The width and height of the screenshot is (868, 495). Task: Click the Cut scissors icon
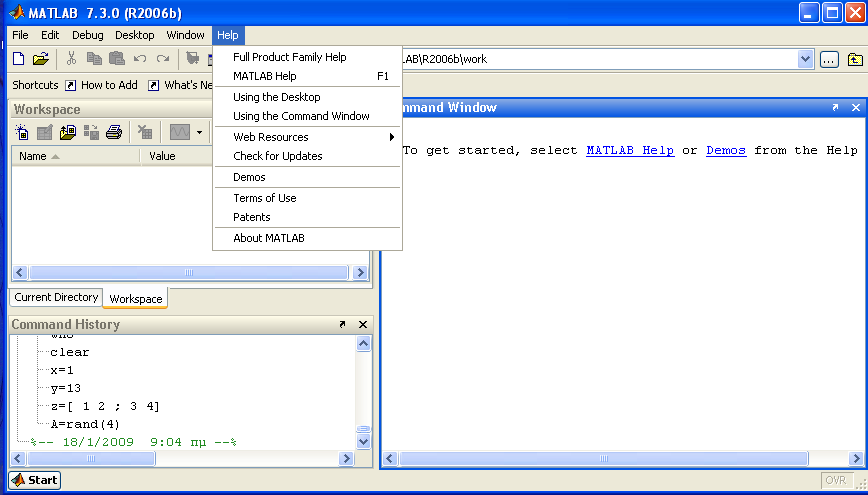coord(71,59)
